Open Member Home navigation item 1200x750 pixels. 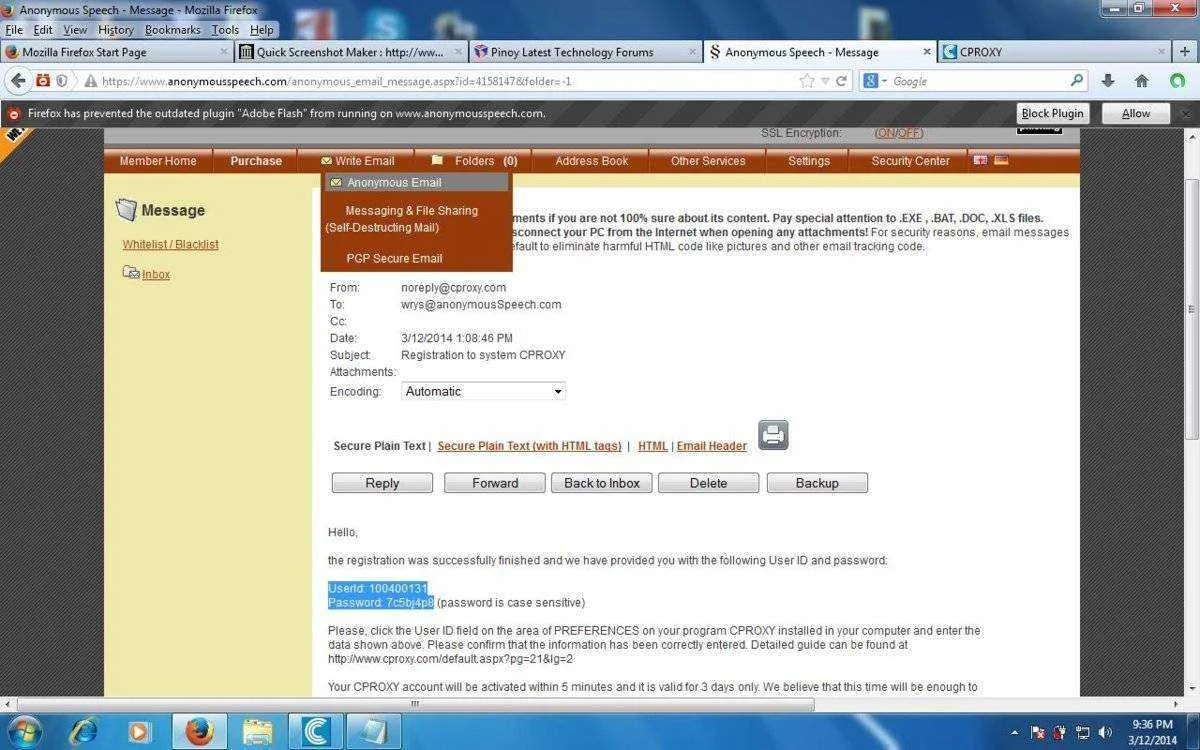[x=158, y=161]
